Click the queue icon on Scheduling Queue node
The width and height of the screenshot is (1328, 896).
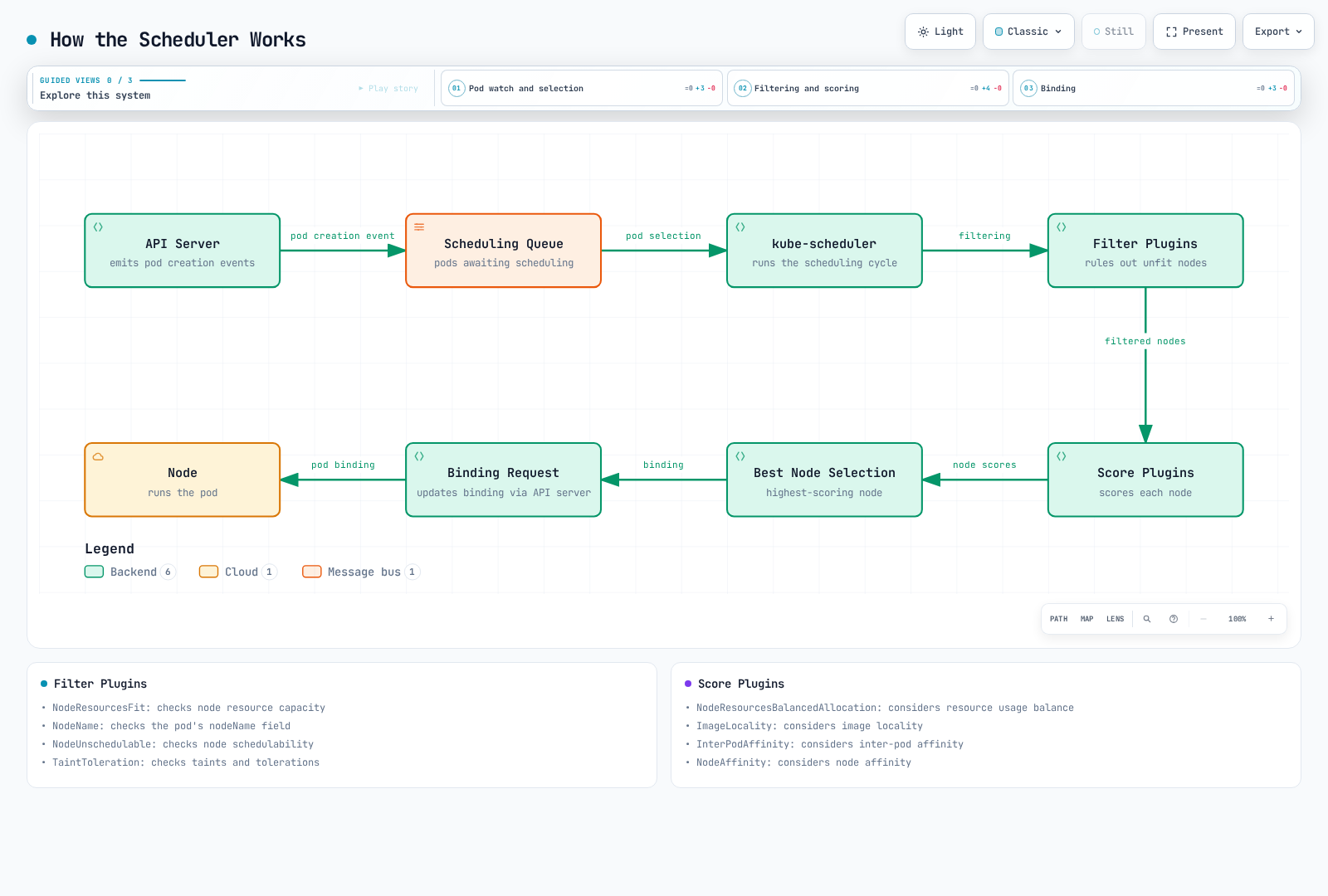pyautogui.click(x=419, y=227)
